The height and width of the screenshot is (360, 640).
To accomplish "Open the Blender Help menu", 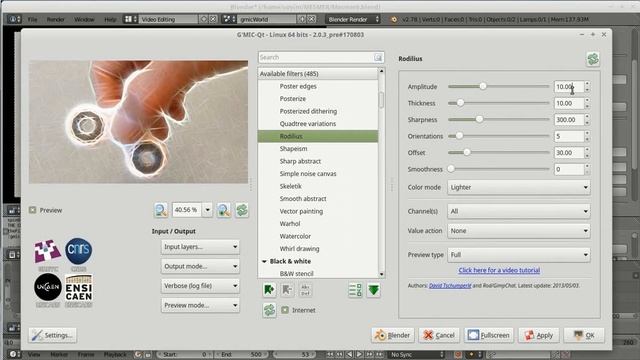I will (x=110, y=19).
